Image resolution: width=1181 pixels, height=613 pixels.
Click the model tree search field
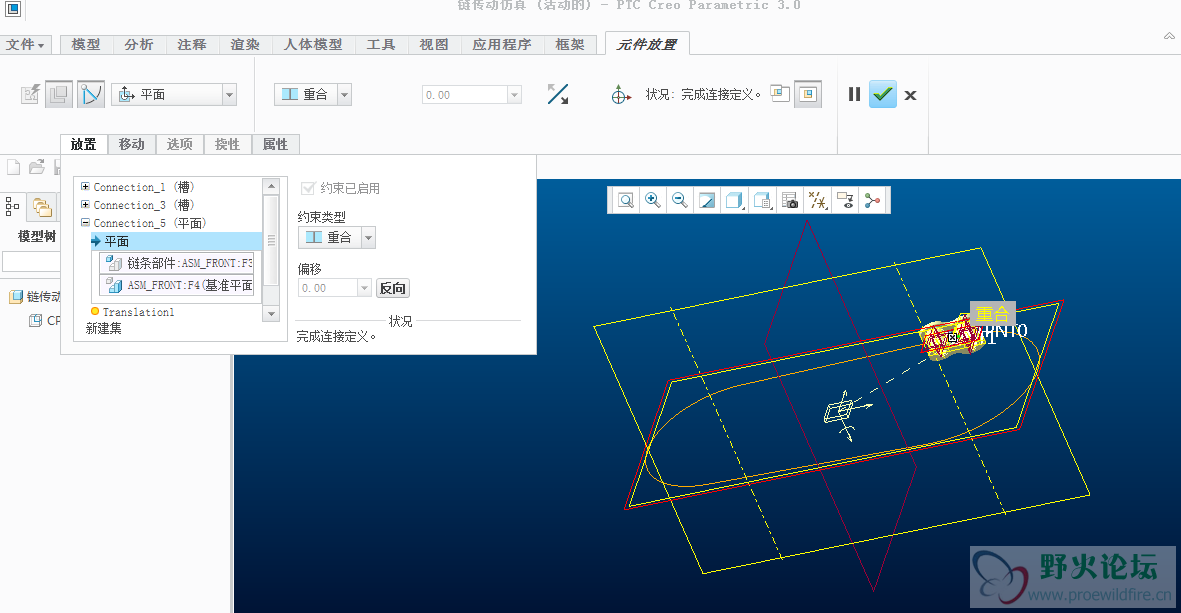click(31, 261)
